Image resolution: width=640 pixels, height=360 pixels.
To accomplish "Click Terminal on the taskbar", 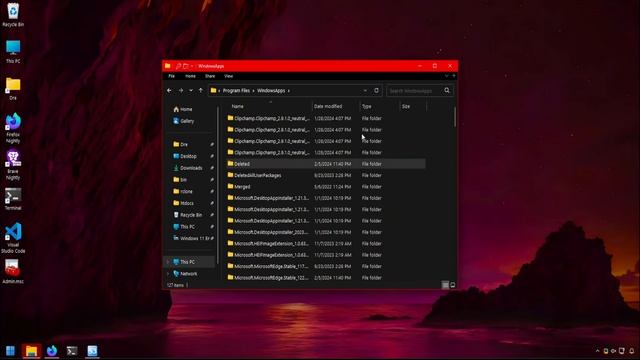I will (72, 351).
